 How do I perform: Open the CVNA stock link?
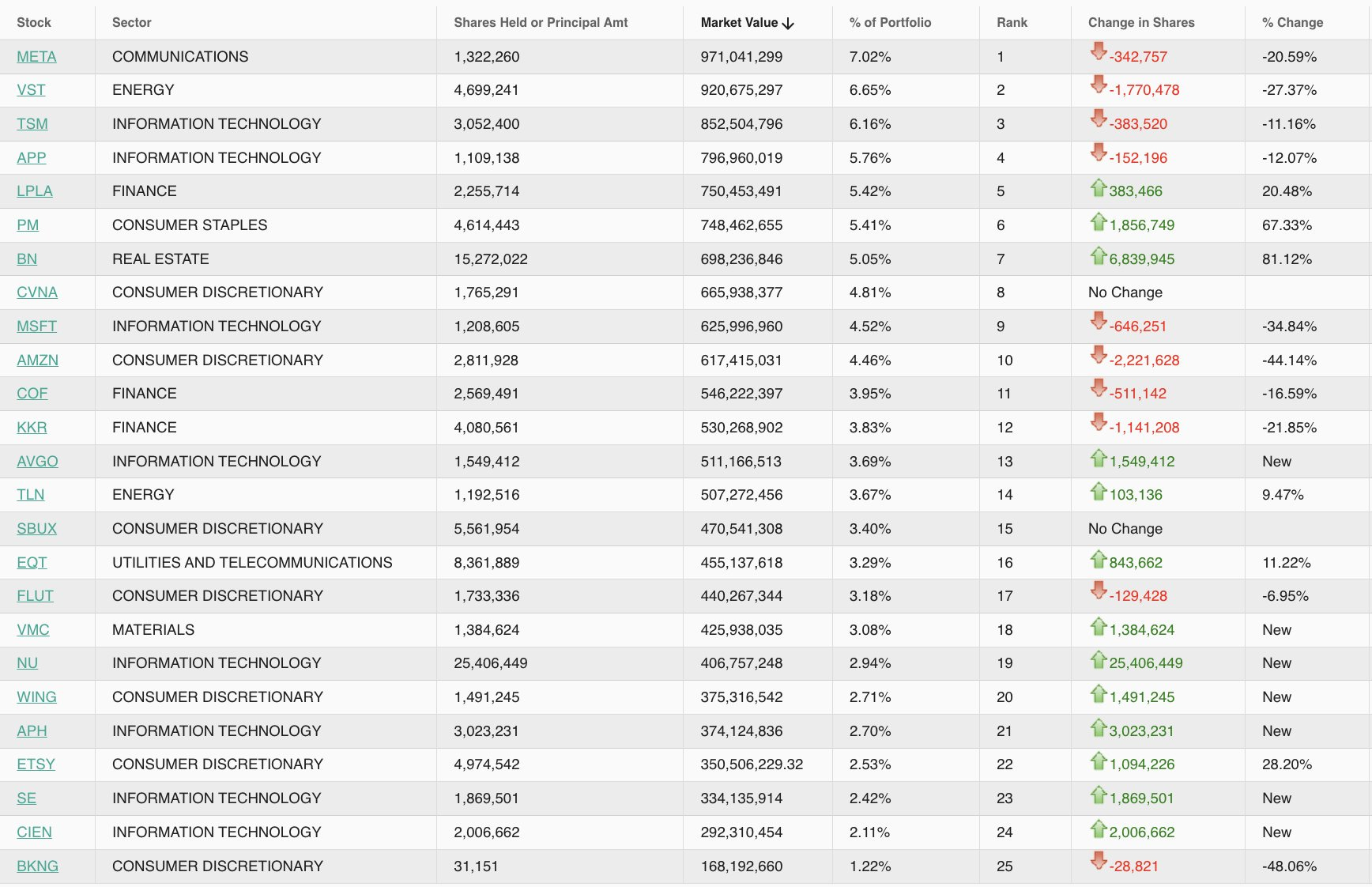click(37, 293)
